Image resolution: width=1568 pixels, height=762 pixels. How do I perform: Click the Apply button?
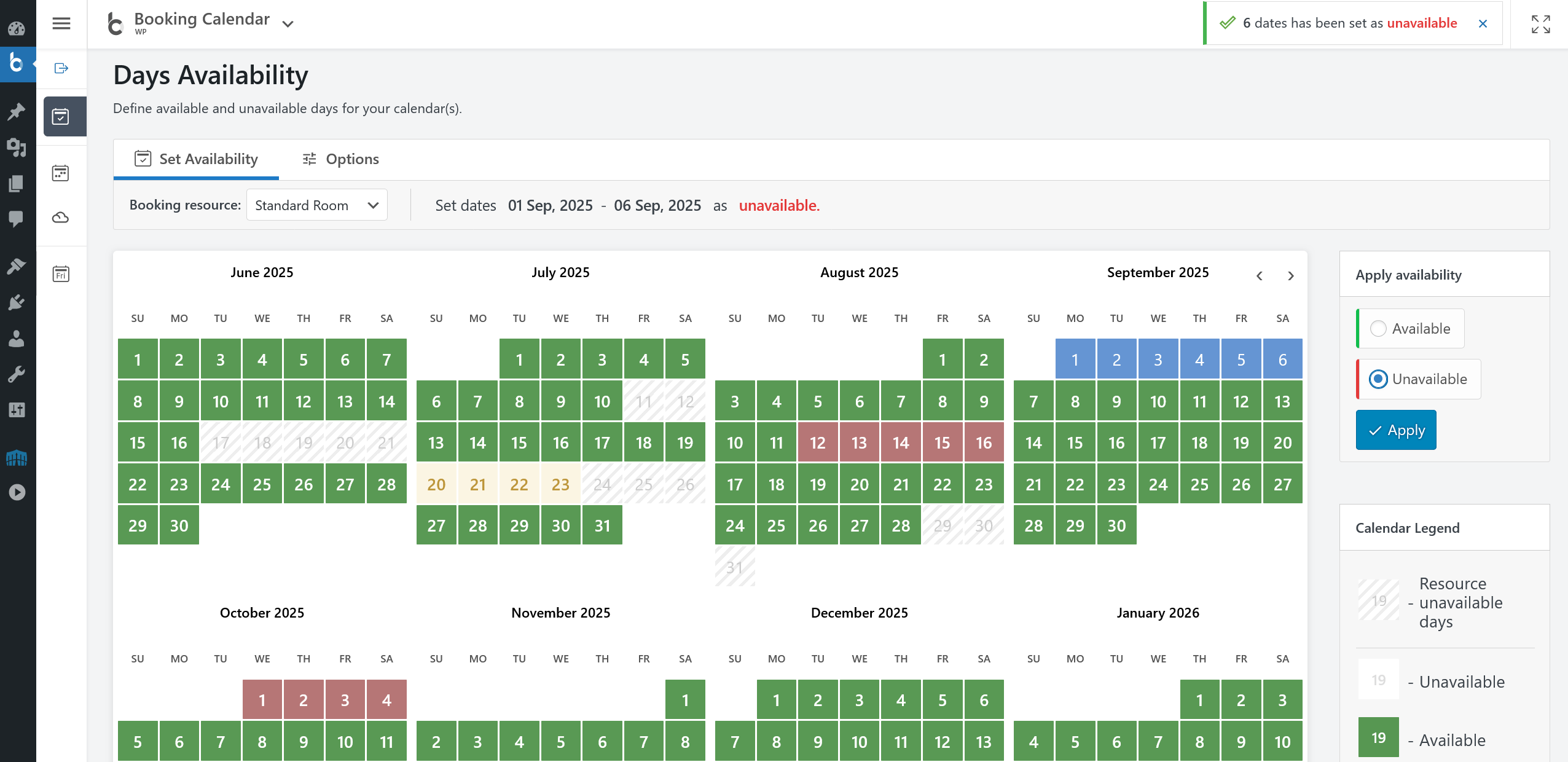tap(1396, 430)
